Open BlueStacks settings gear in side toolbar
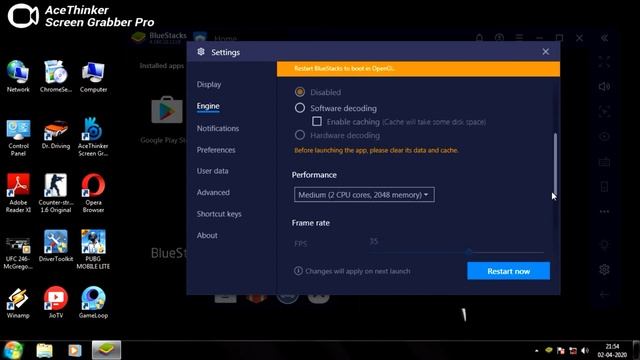 (x=604, y=269)
